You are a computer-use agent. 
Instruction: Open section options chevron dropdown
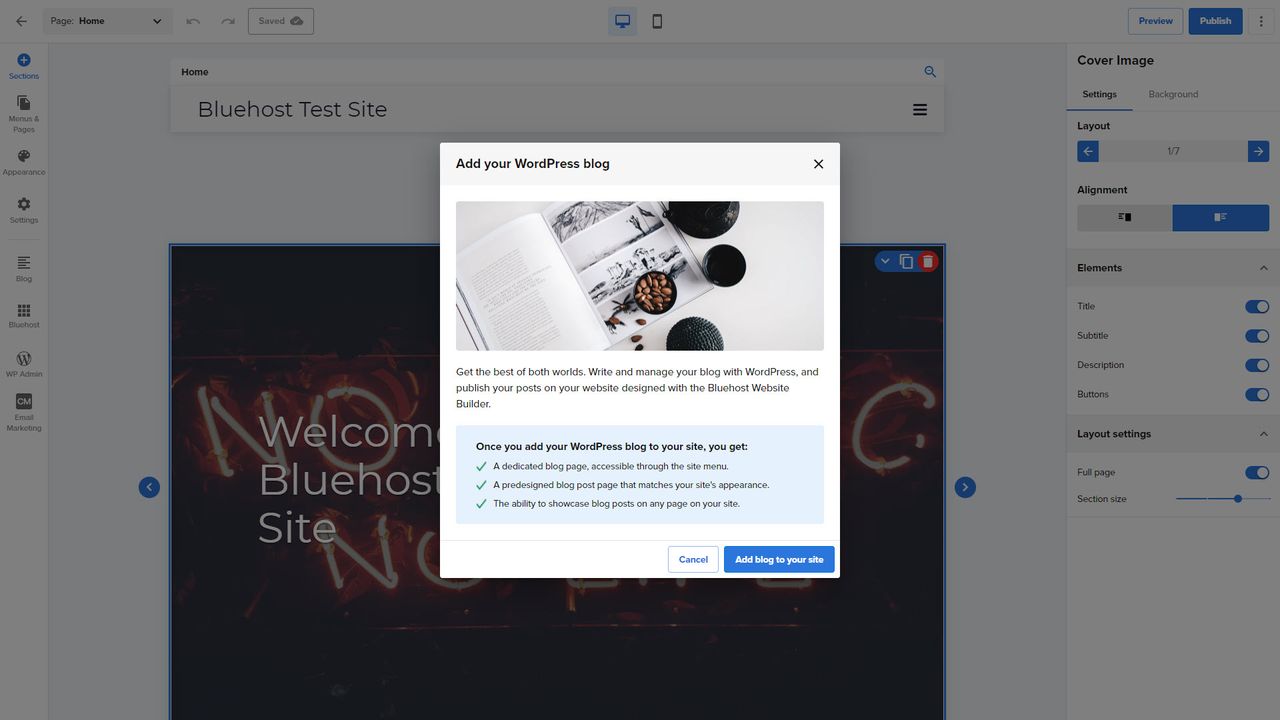tap(885, 261)
